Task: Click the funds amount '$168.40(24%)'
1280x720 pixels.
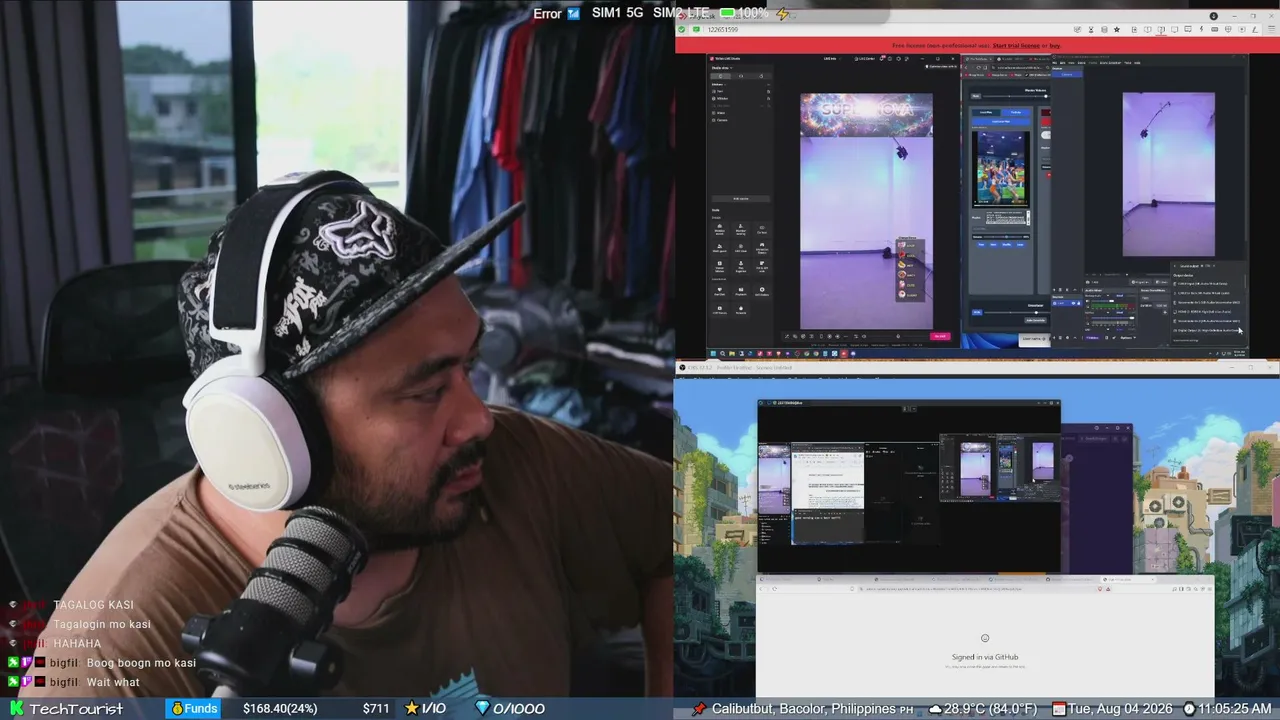Action: pyautogui.click(x=280, y=708)
